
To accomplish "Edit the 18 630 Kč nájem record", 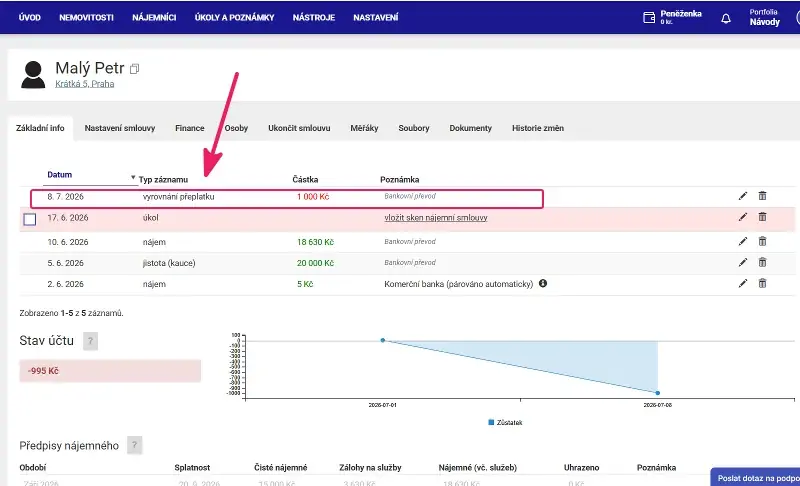I will (x=743, y=242).
